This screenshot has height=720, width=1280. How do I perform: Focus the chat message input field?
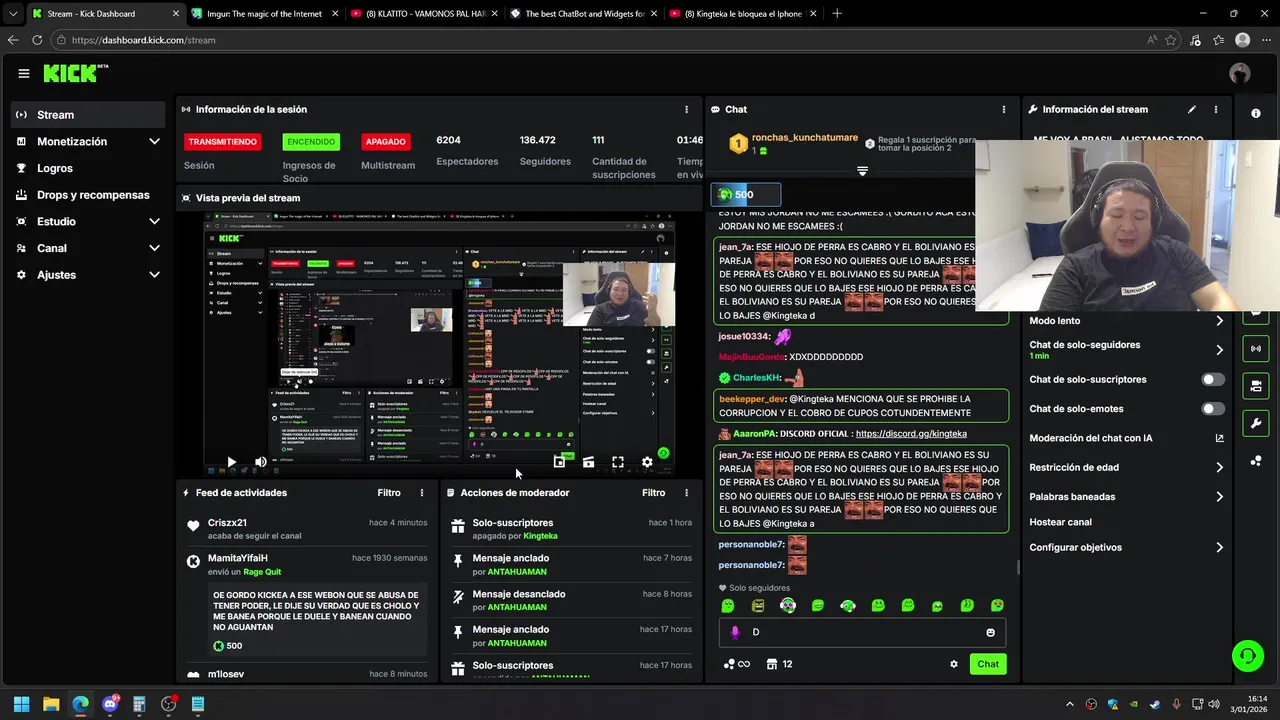click(x=860, y=632)
